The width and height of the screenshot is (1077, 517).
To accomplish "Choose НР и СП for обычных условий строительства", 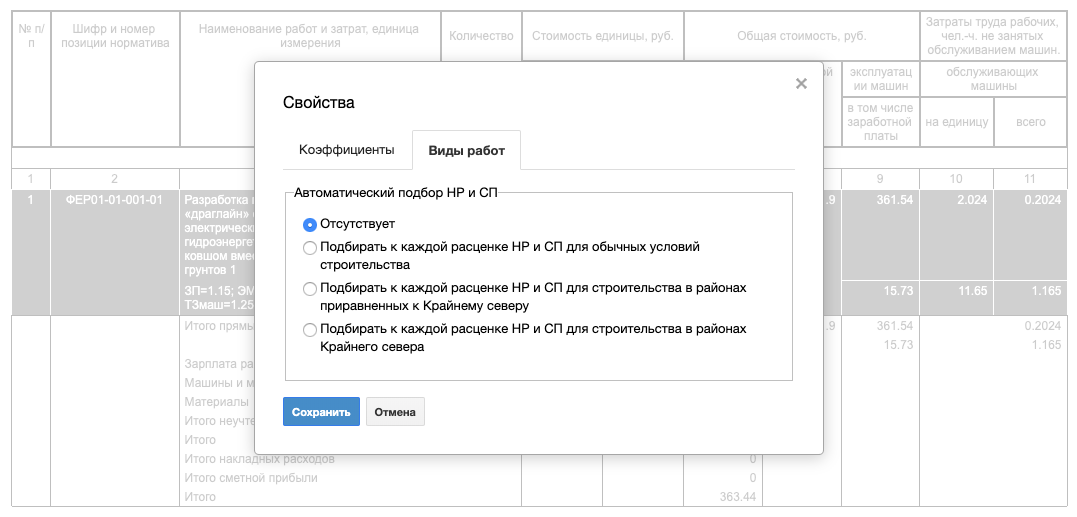I will (x=310, y=247).
